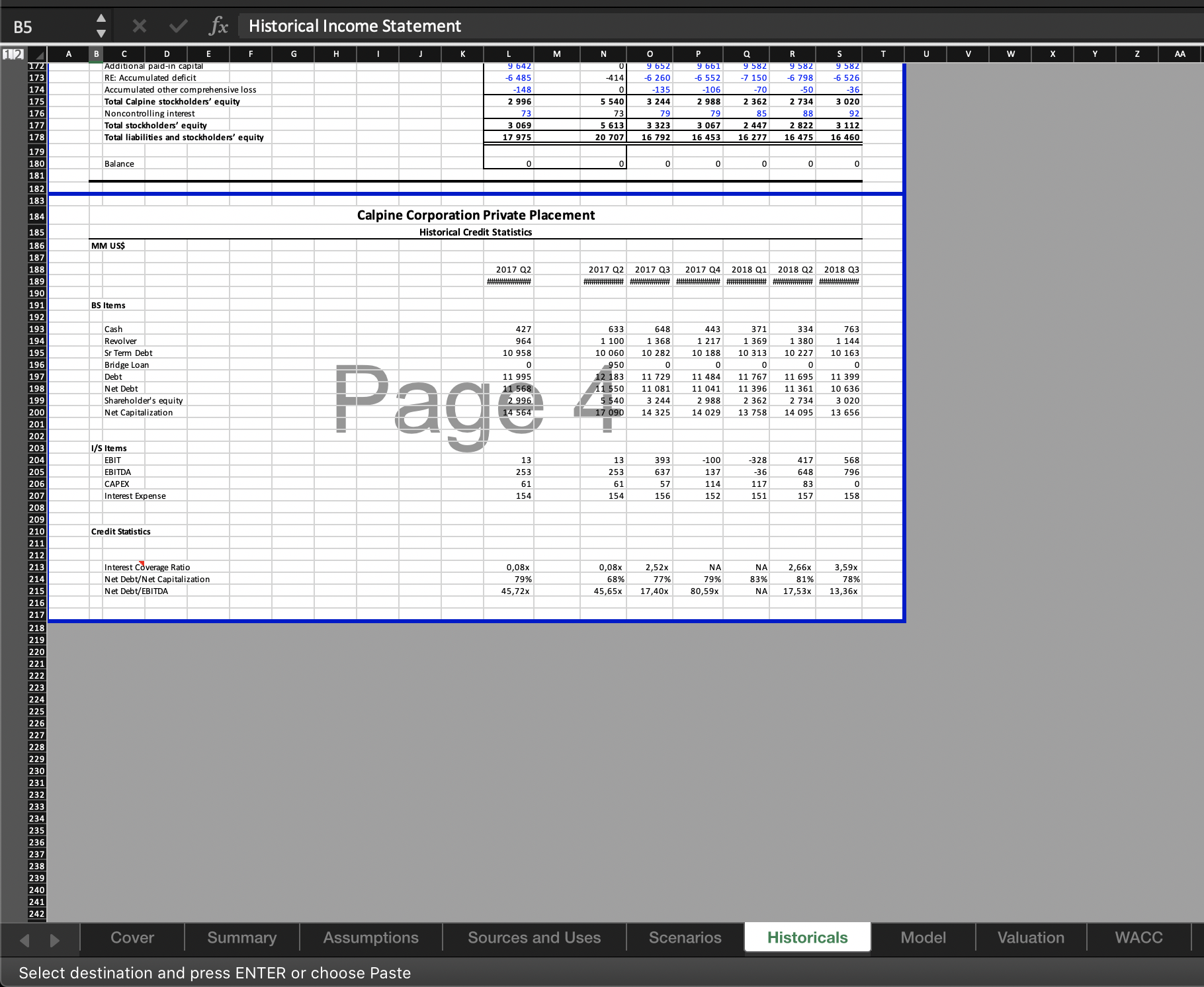Open the Sources and Uses sheet tab
Viewport: 1204px width, 987px height.
coord(534,937)
